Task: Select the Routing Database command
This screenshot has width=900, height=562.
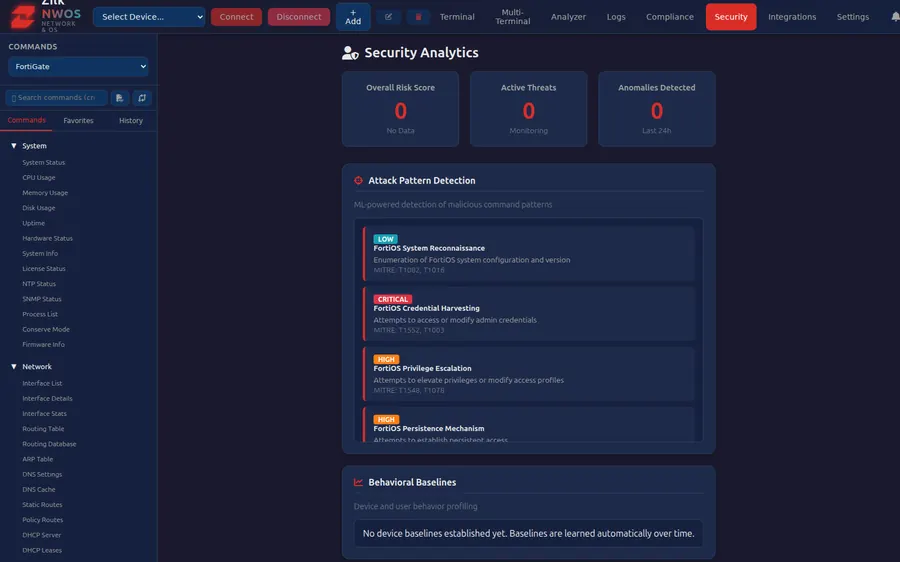Action: pyautogui.click(x=49, y=444)
